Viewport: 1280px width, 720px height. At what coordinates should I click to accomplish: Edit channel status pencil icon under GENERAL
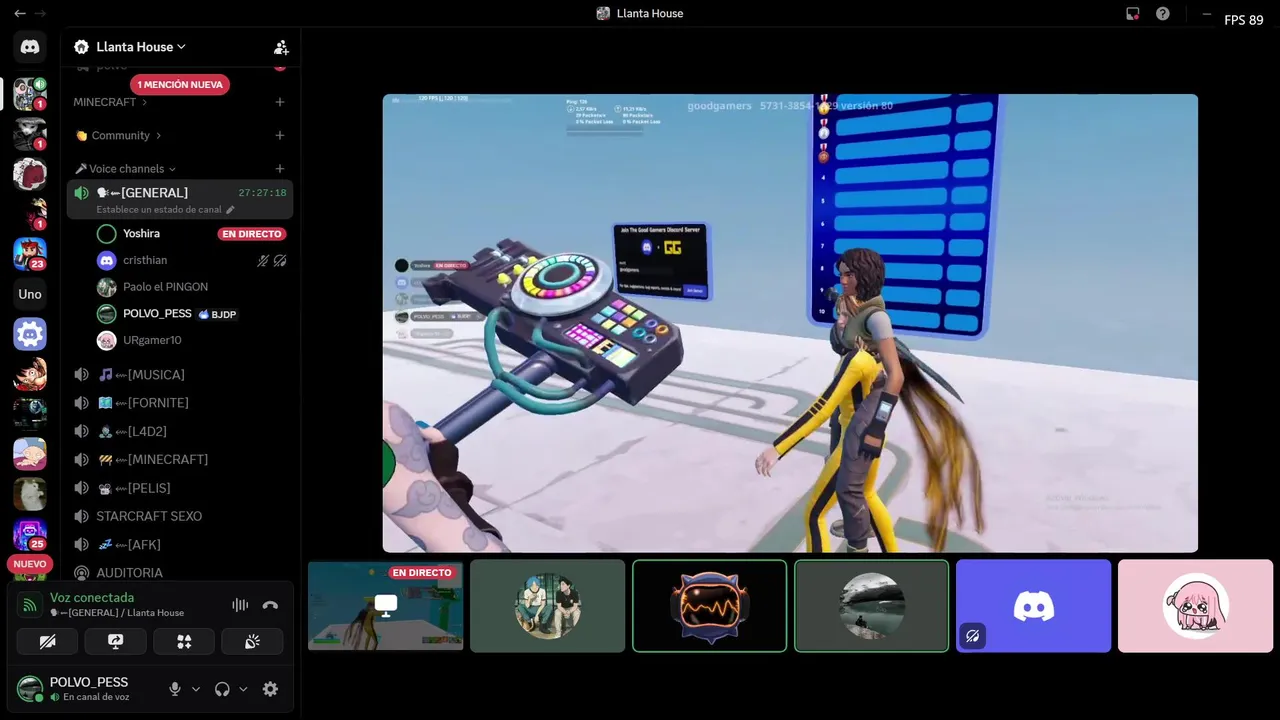(230, 210)
